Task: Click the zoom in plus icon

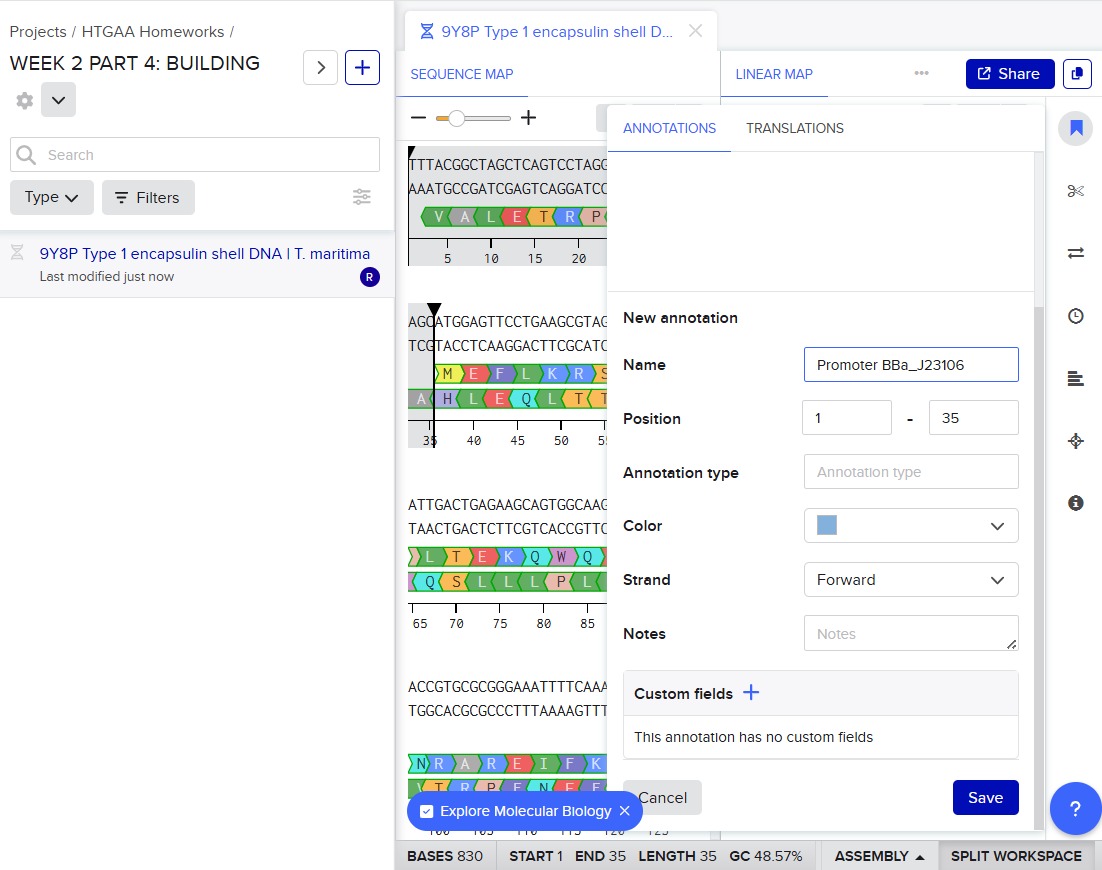Action: click(x=528, y=118)
